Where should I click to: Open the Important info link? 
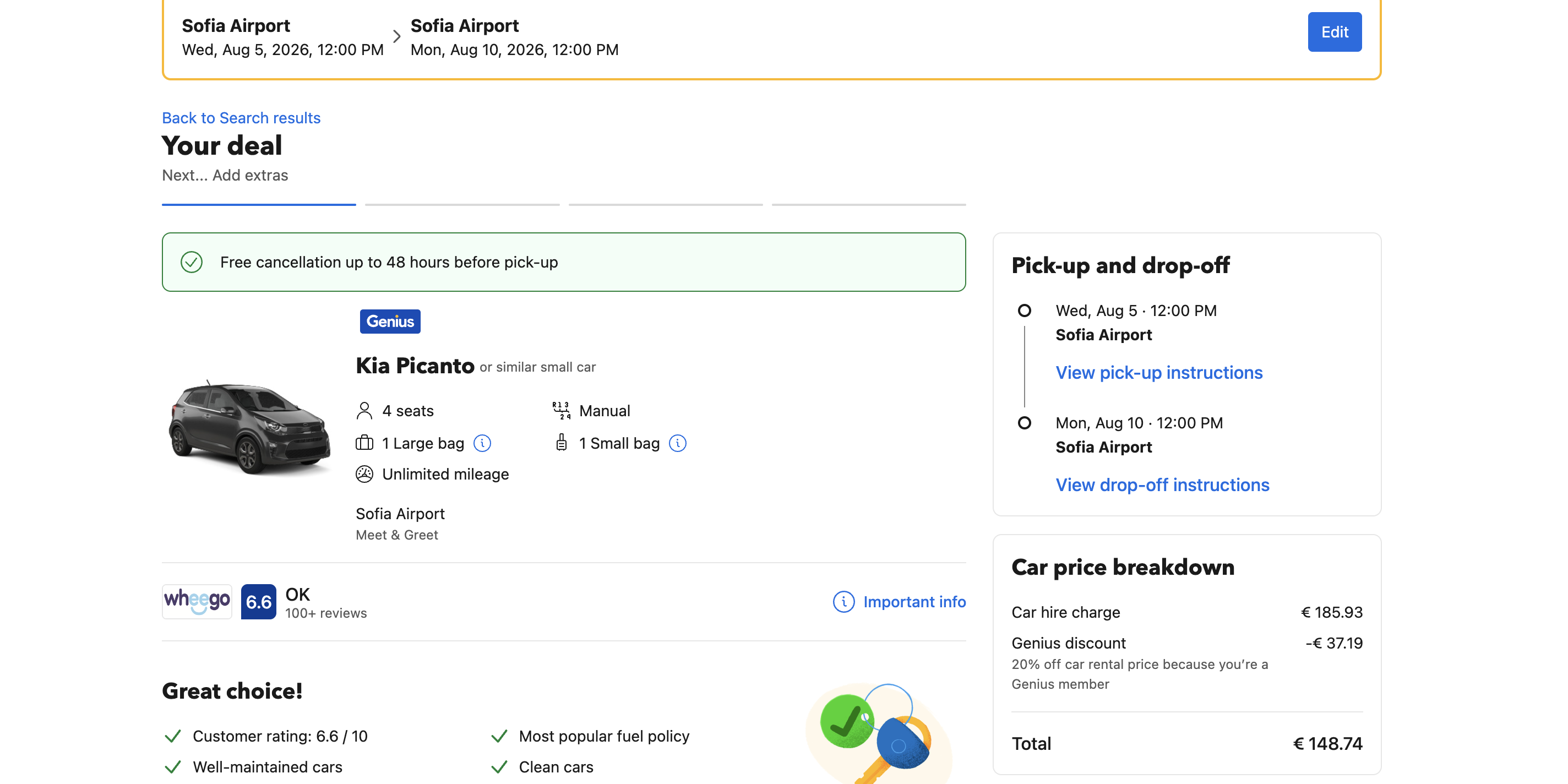(x=914, y=601)
